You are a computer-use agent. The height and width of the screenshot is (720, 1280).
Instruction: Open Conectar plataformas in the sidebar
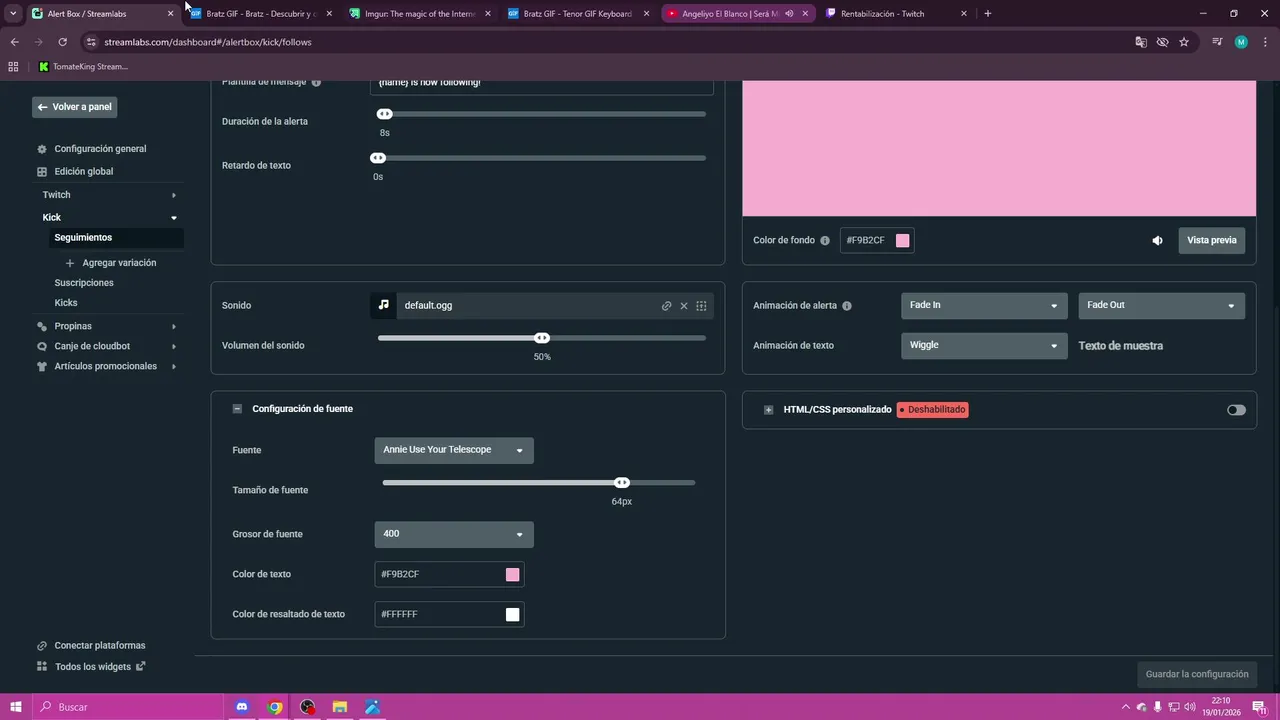(100, 646)
